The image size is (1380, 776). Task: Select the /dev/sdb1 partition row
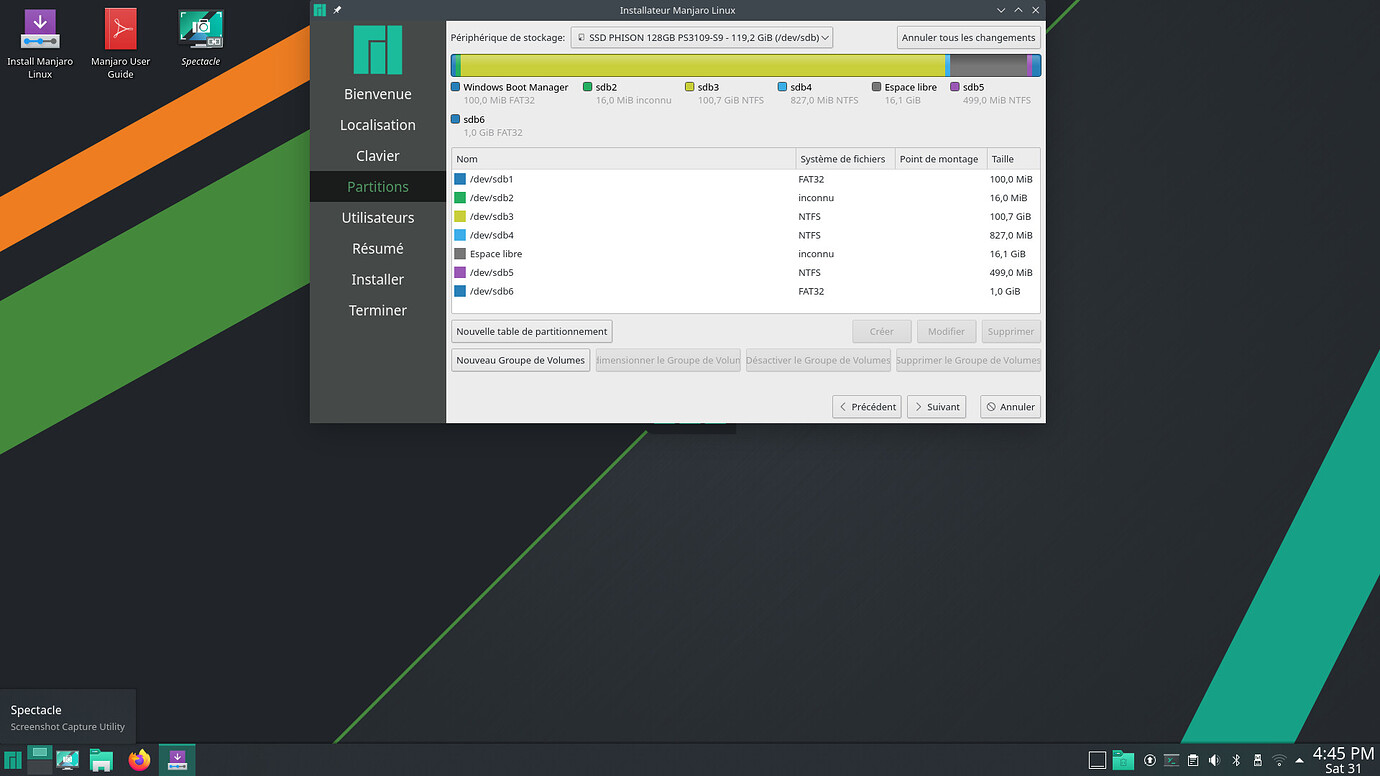click(746, 179)
